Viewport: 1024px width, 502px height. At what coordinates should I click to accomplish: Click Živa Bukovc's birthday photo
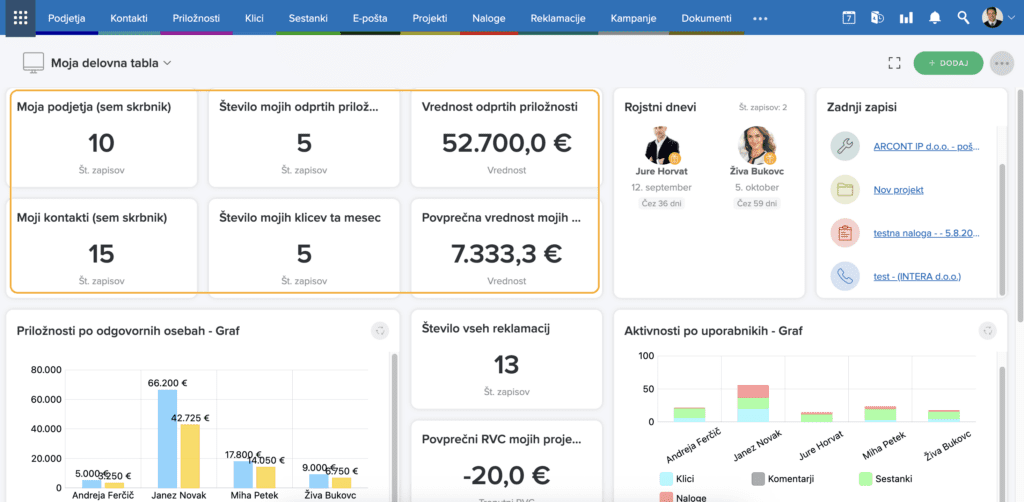[x=757, y=146]
